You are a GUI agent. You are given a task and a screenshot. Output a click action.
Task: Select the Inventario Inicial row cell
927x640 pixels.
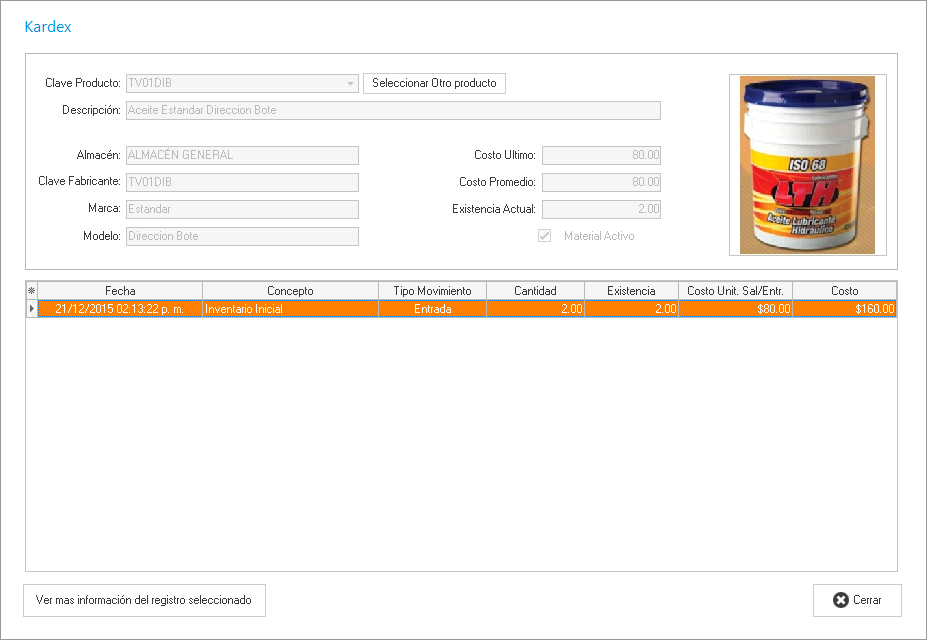[x=290, y=310]
